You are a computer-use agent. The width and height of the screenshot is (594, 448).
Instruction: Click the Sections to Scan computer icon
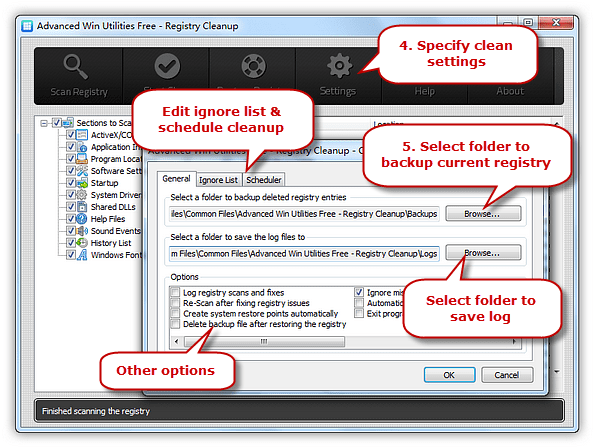click(68, 123)
